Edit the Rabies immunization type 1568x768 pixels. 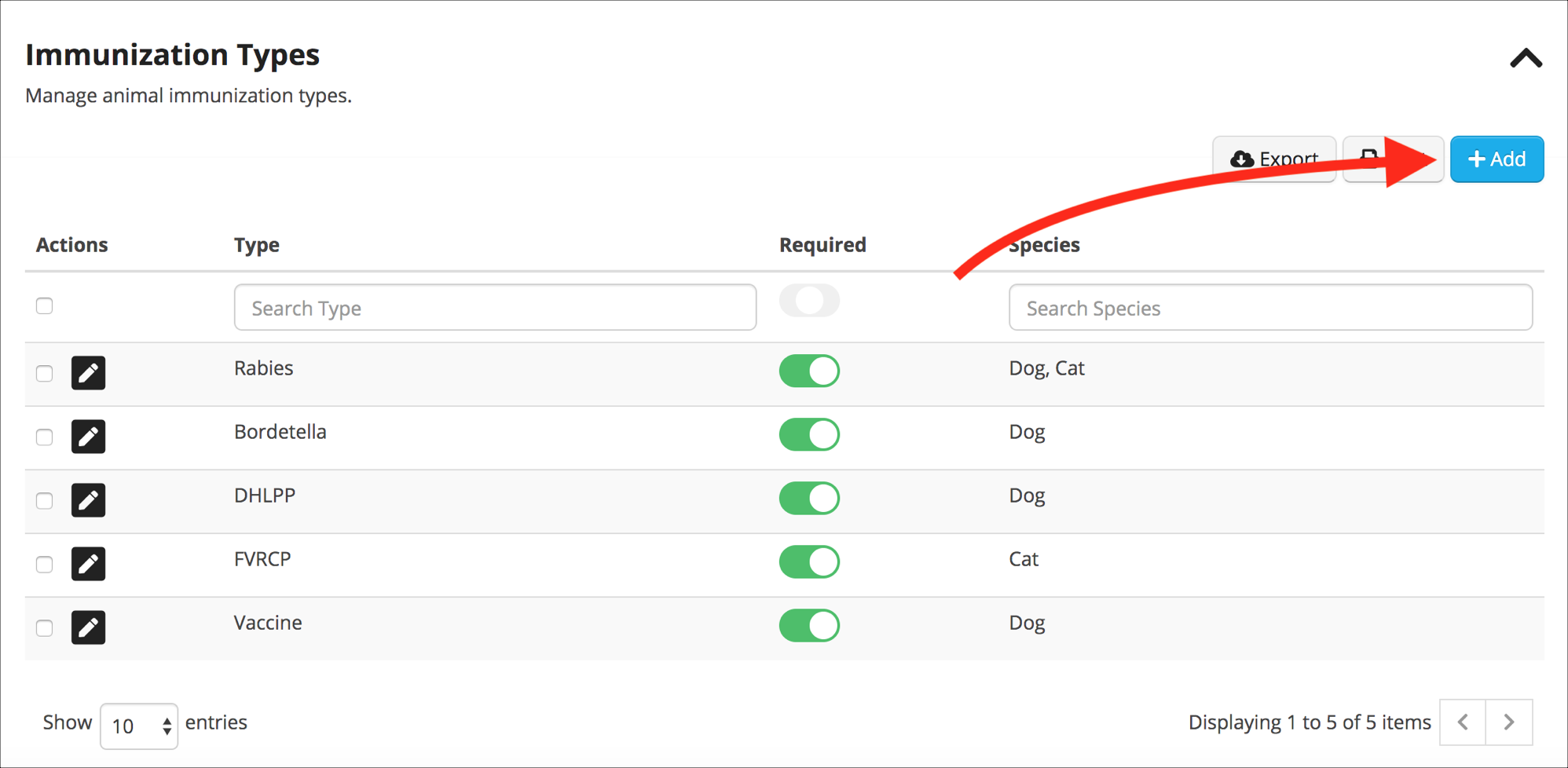88,372
